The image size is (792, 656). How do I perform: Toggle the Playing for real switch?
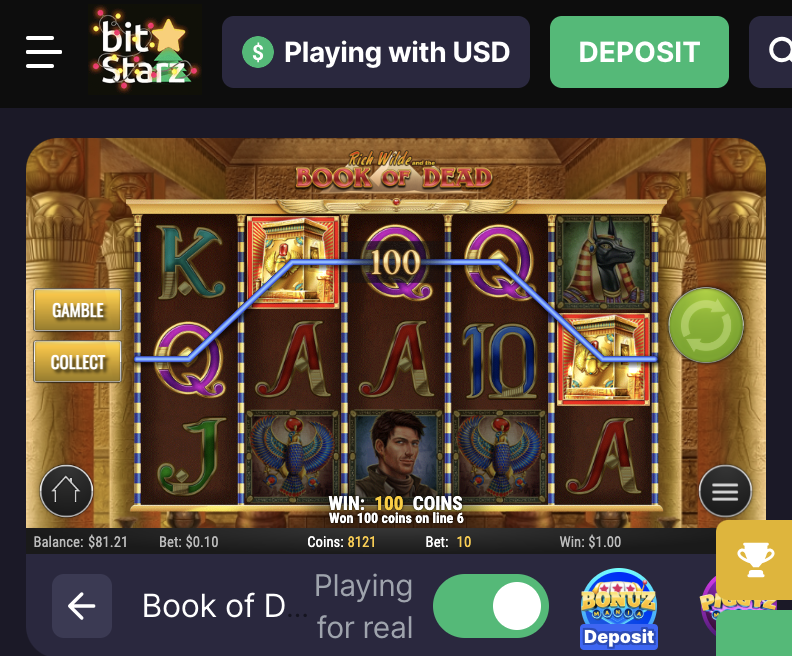coord(490,605)
